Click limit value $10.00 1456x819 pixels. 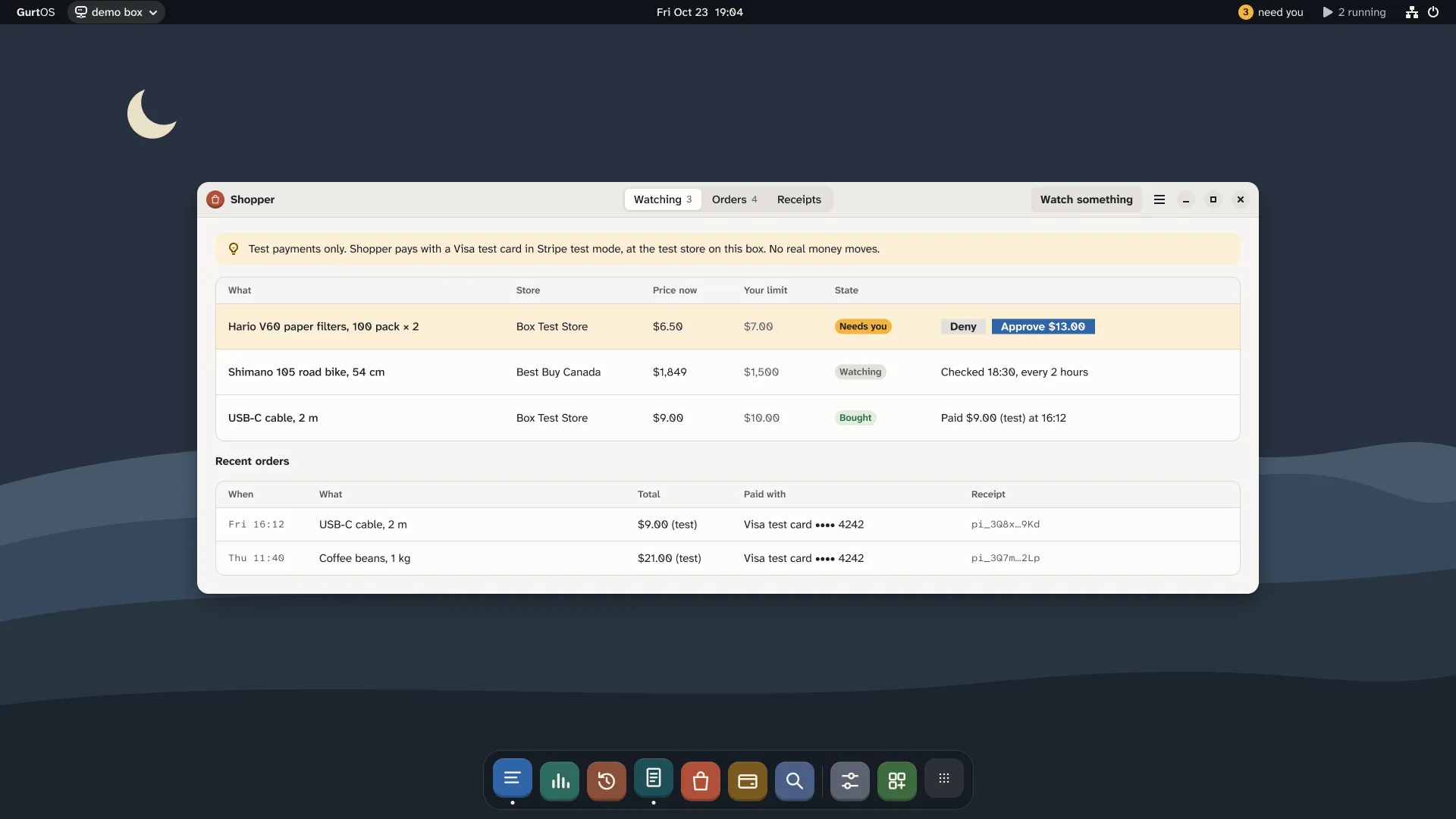761,418
